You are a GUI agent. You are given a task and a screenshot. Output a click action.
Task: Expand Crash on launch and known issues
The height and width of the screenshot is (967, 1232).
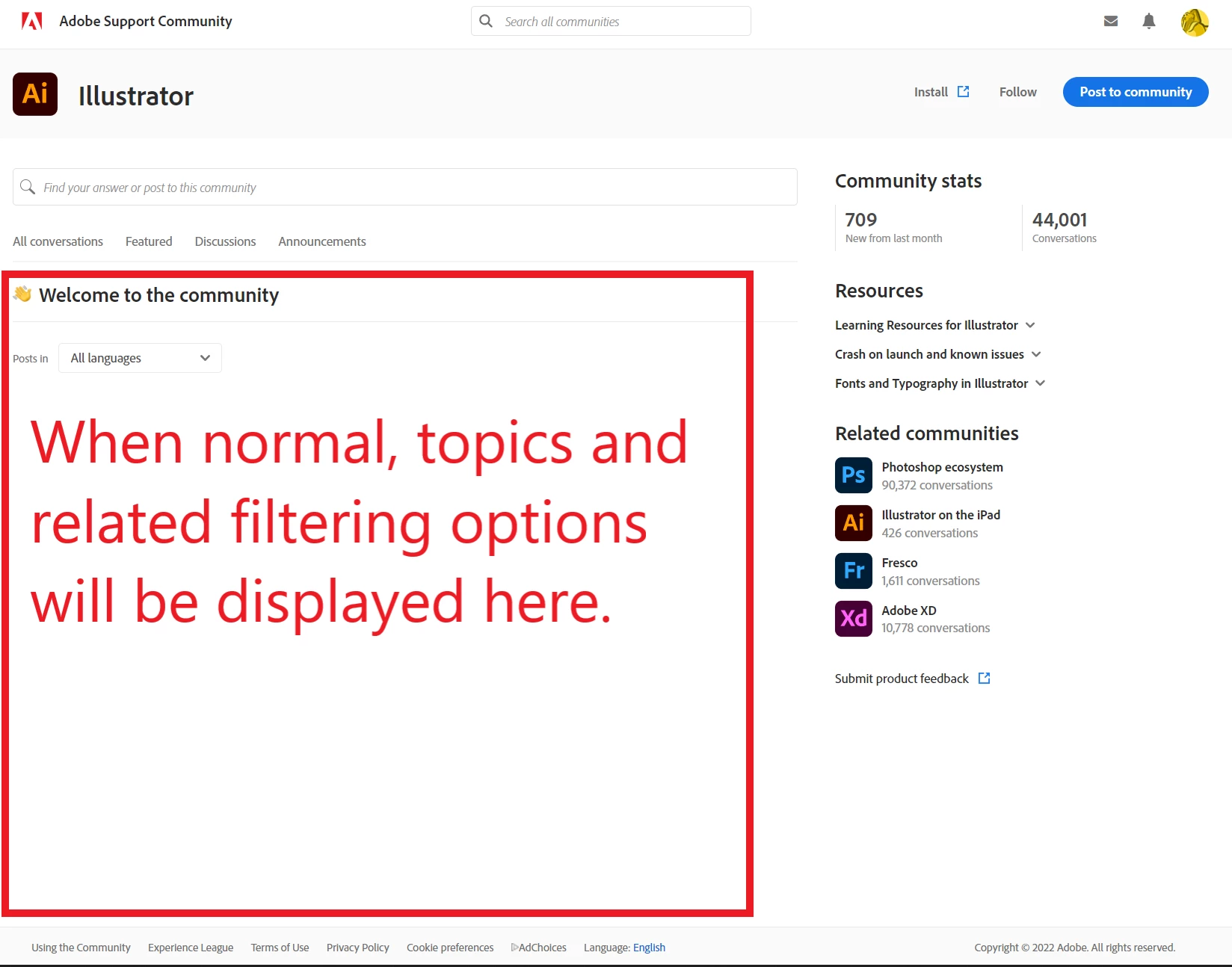[938, 354]
